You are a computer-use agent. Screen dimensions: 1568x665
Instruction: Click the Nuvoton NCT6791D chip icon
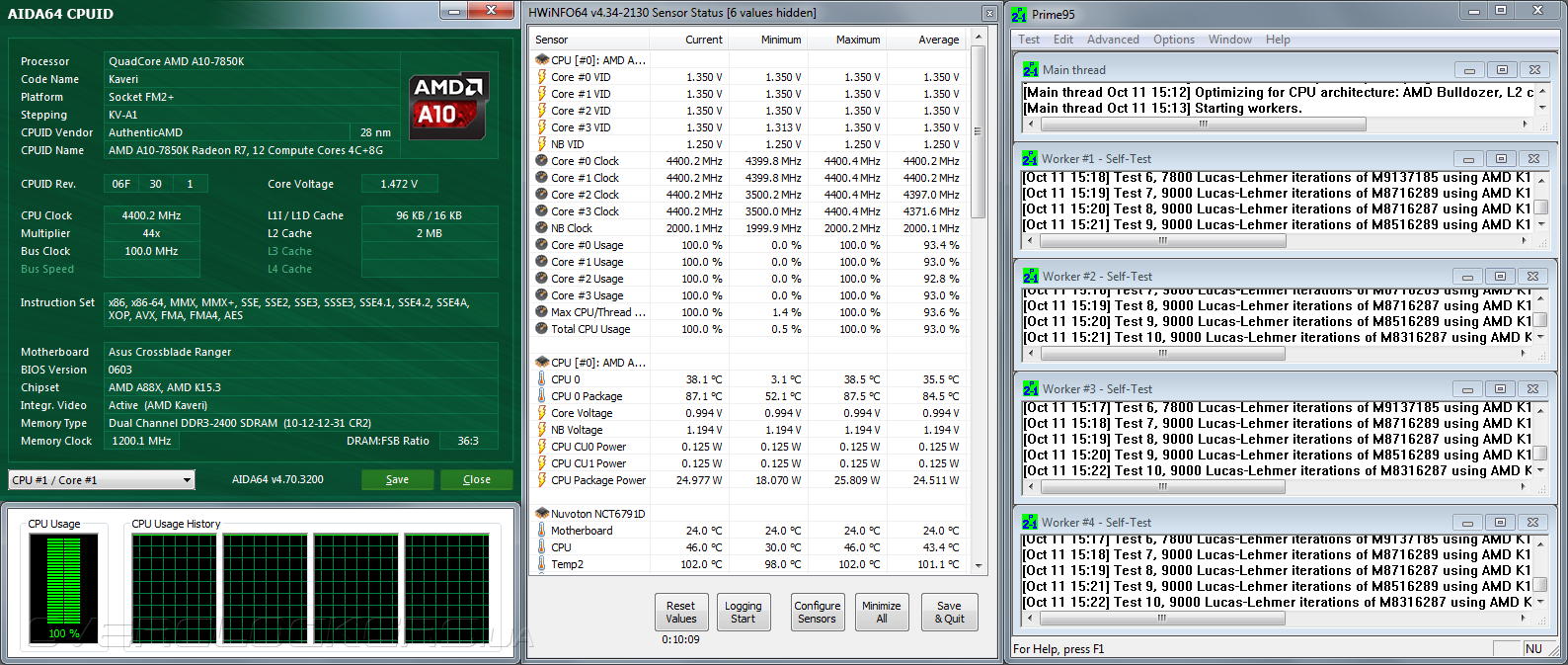[x=542, y=514]
